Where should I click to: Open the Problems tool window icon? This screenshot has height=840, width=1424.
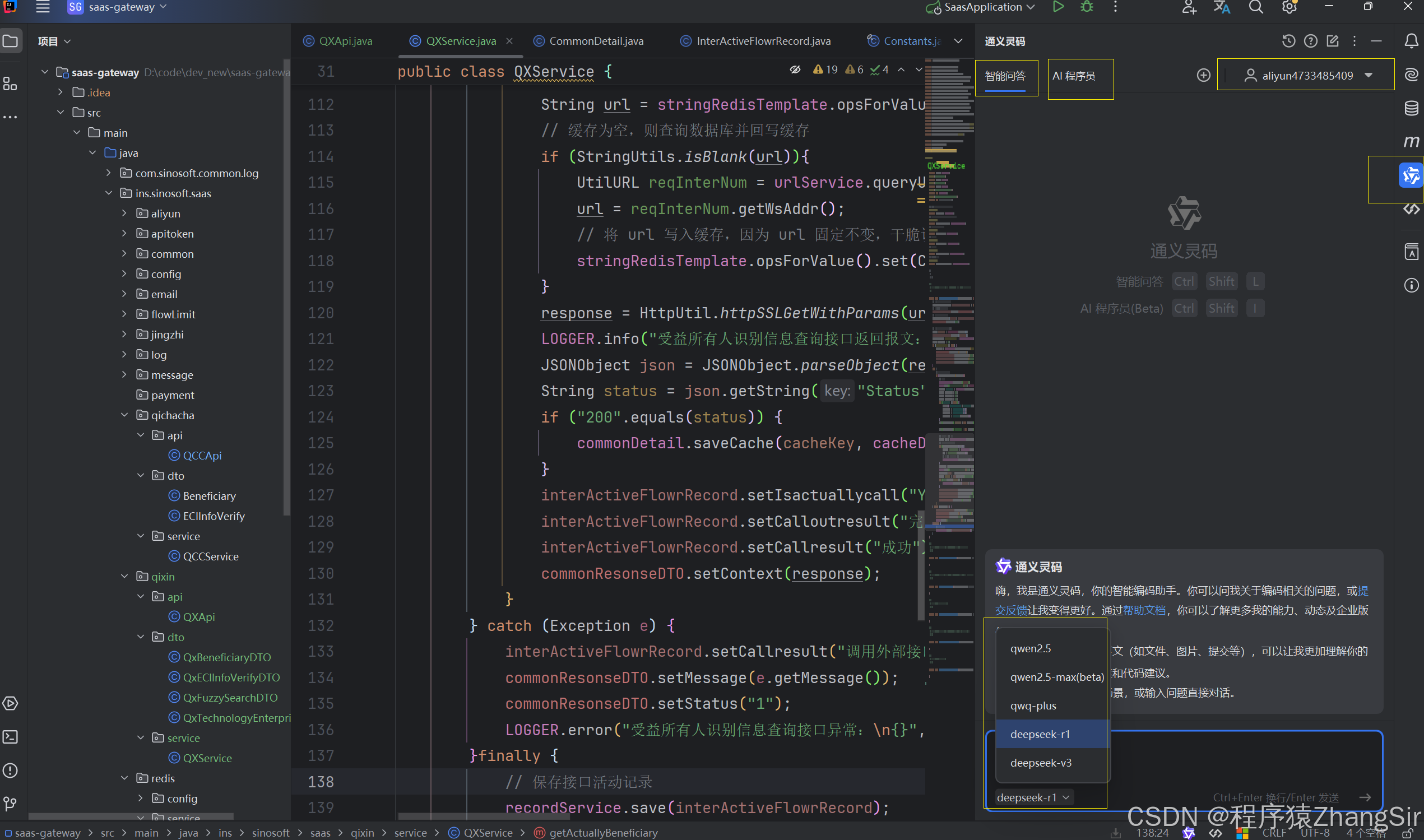click(x=10, y=771)
